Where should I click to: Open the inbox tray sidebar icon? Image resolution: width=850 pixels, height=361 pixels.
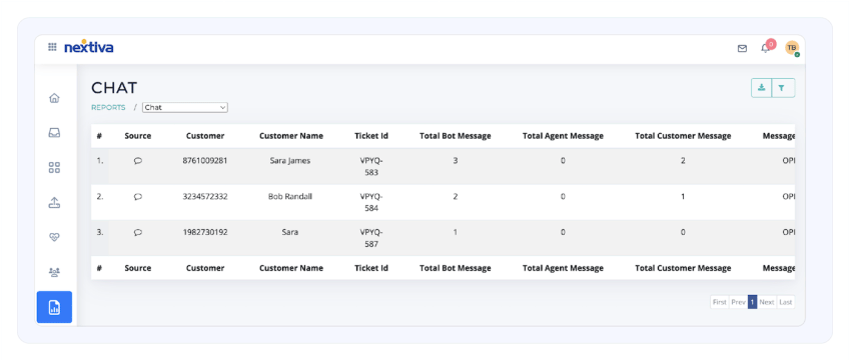pyautogui.click(x=54, y=133)
